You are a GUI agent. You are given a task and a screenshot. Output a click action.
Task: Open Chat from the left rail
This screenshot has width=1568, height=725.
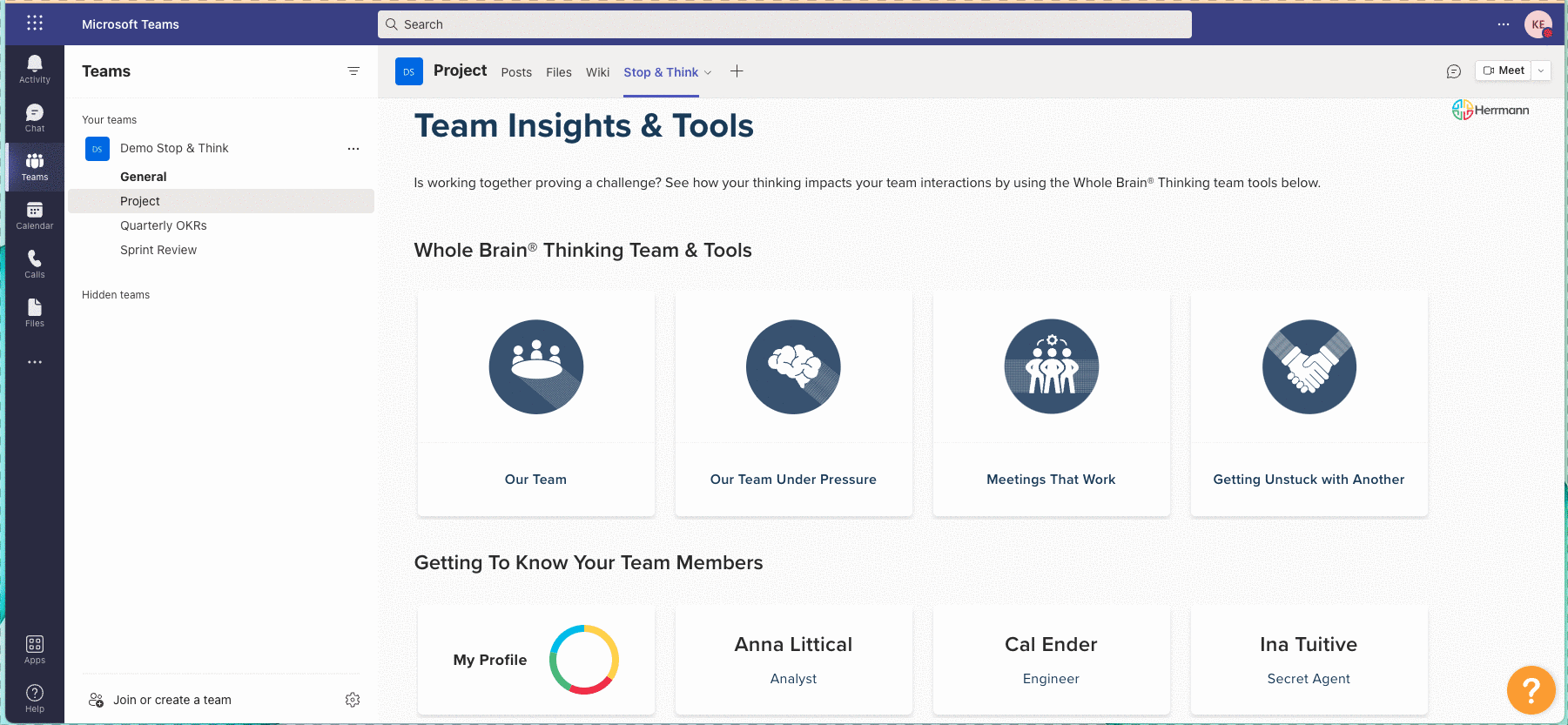[35, 117]
